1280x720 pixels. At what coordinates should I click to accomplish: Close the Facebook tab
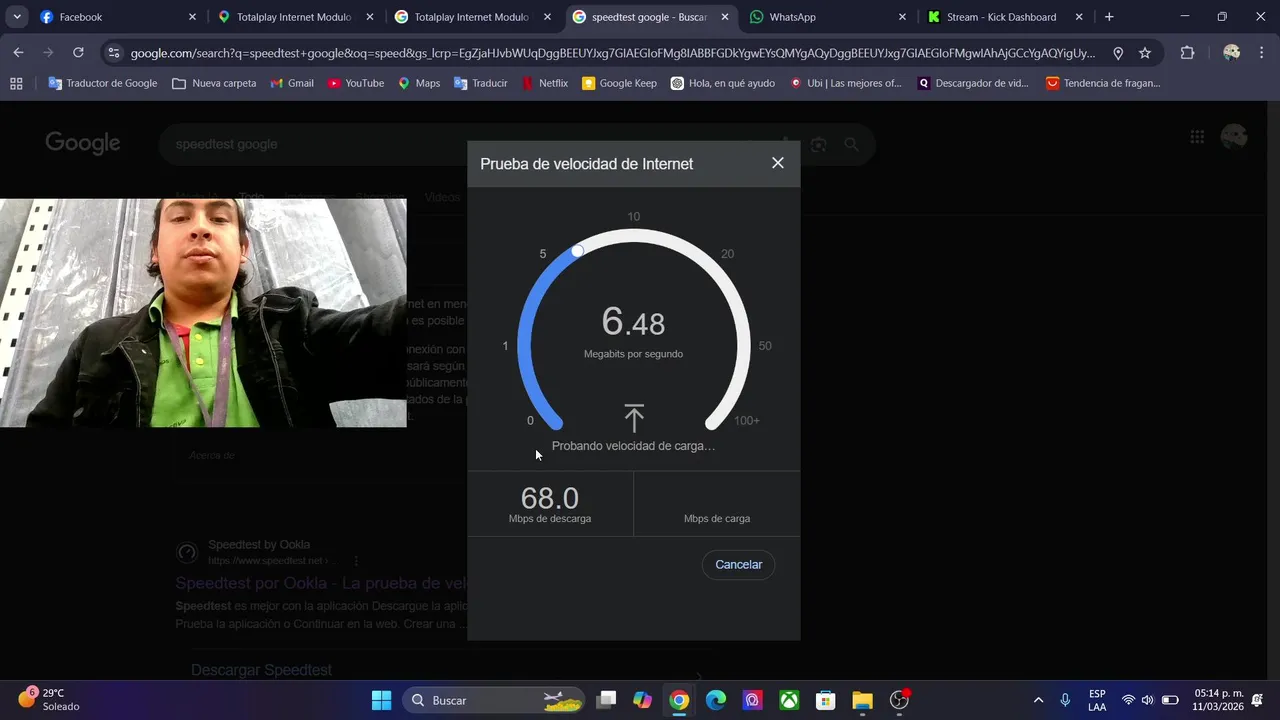(x=192, y=17)
